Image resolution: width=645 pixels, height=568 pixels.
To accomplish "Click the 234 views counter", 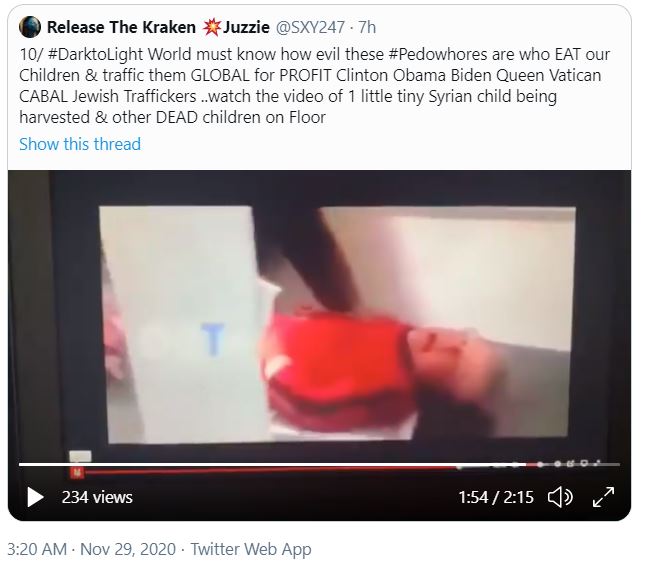I will [97, 497].
